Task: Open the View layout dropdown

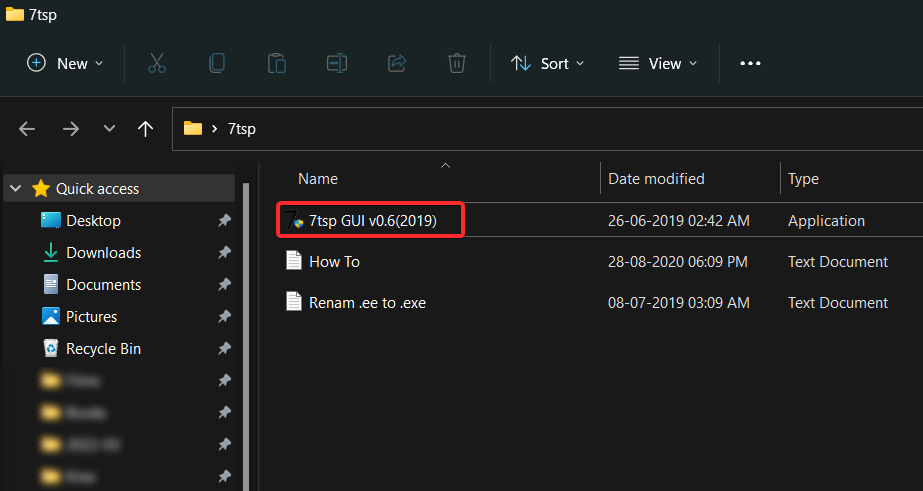Action: pos(658,63)
